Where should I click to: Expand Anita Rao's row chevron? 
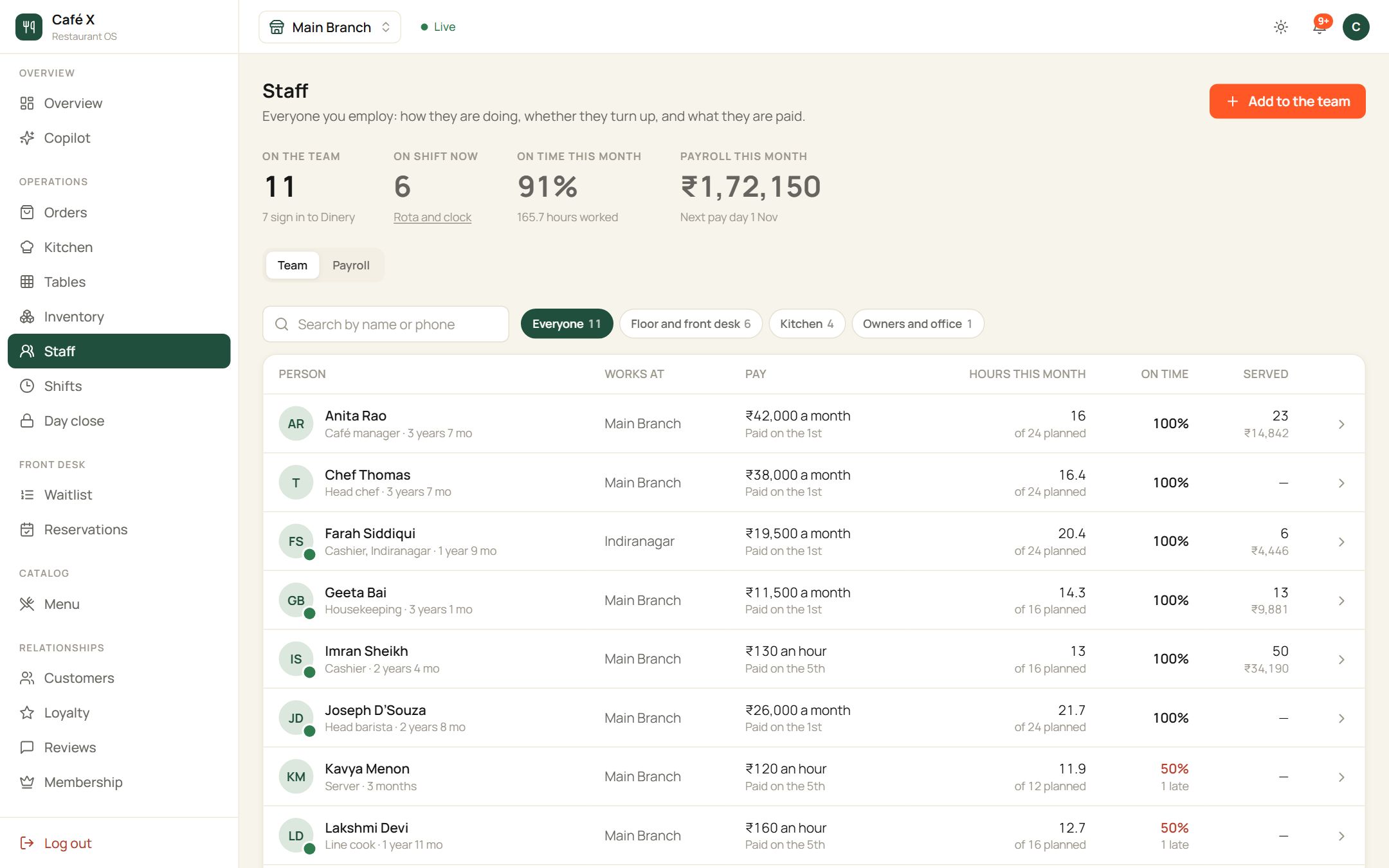(1341, 424)
